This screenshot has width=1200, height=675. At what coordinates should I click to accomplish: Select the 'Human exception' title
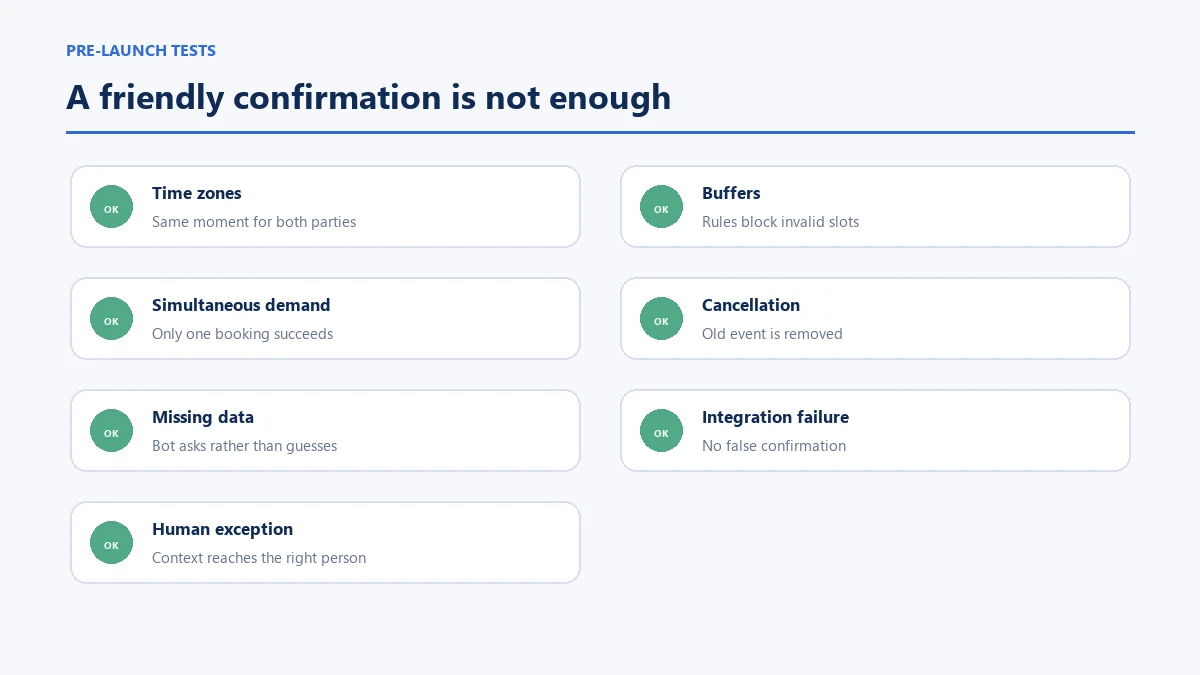pos(222,529)
